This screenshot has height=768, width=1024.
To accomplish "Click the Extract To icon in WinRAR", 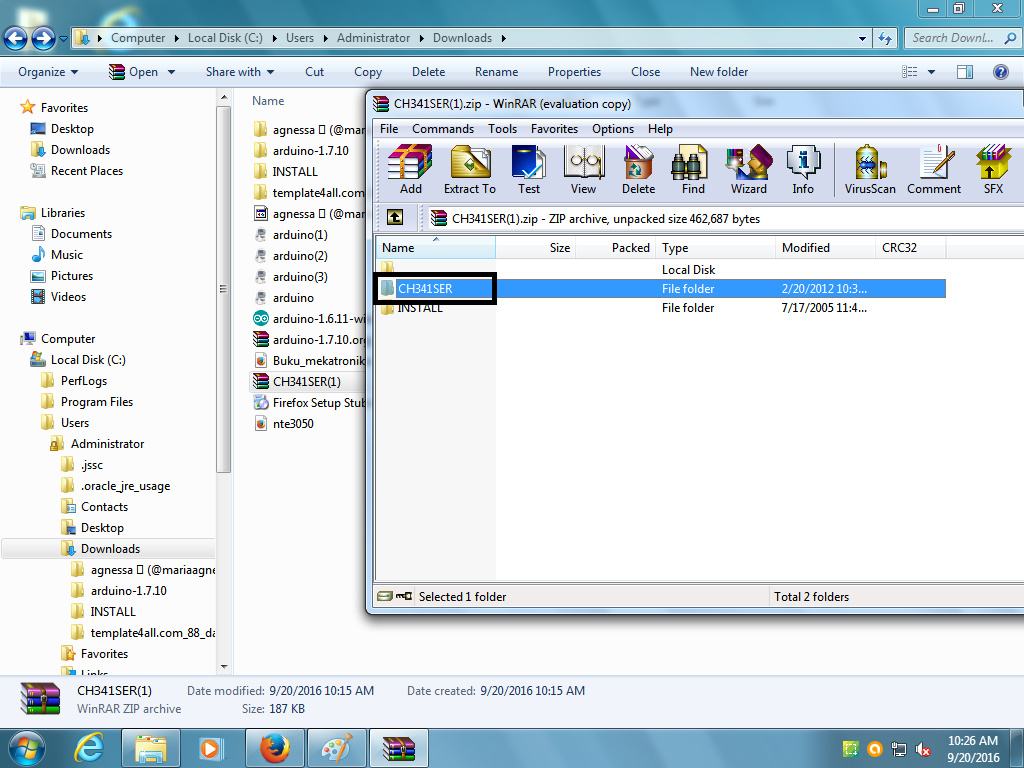I will pos(470,169).
